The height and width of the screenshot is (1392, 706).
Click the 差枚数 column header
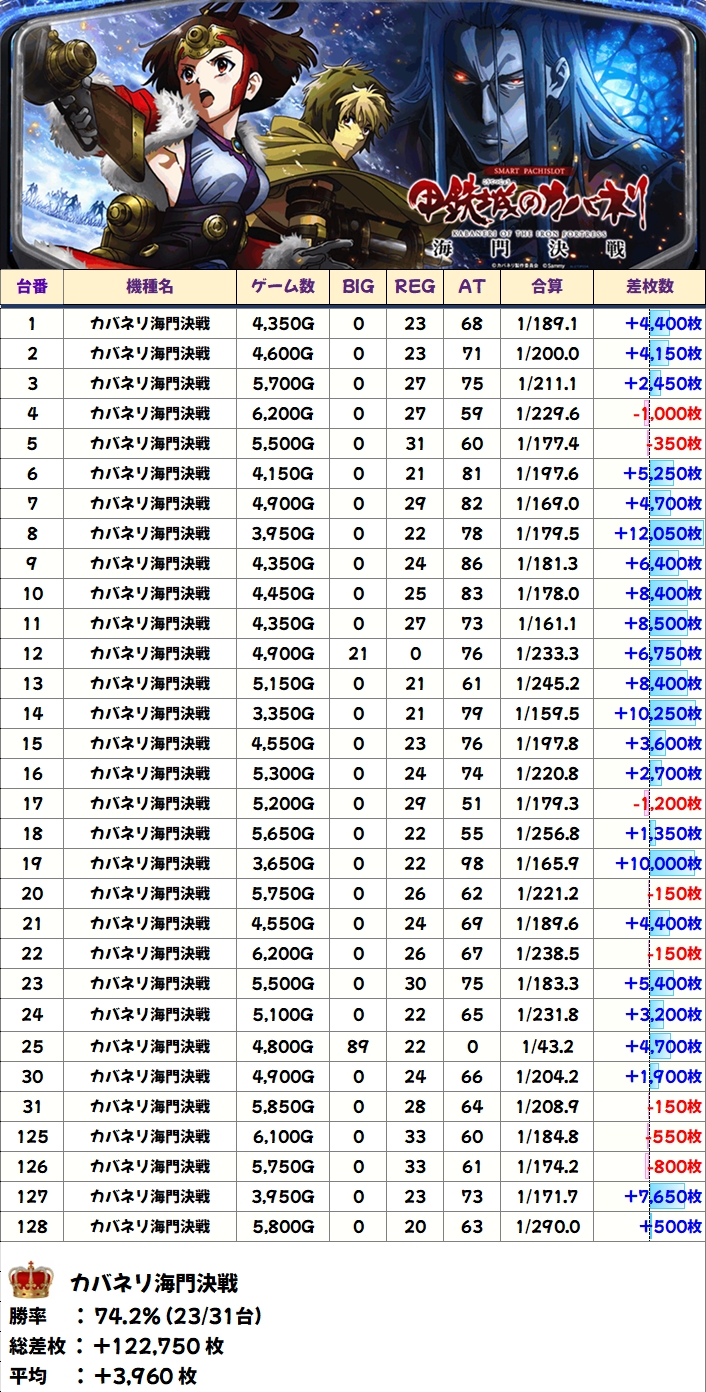coord(650,286)
